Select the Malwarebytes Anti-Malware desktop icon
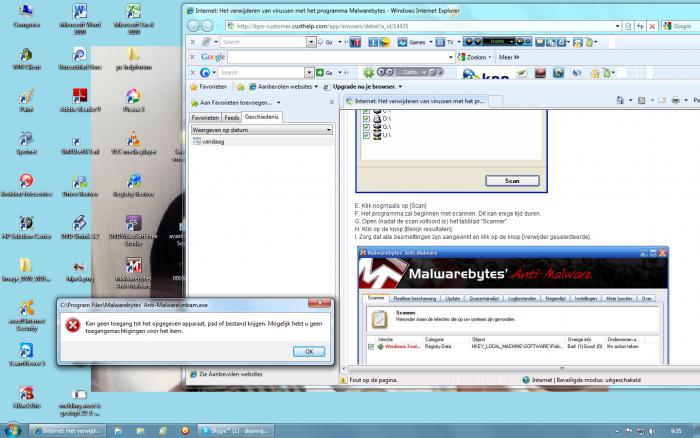Image resolution: width=700 pixels, height=438 pixels. click(x=133, y=273)
